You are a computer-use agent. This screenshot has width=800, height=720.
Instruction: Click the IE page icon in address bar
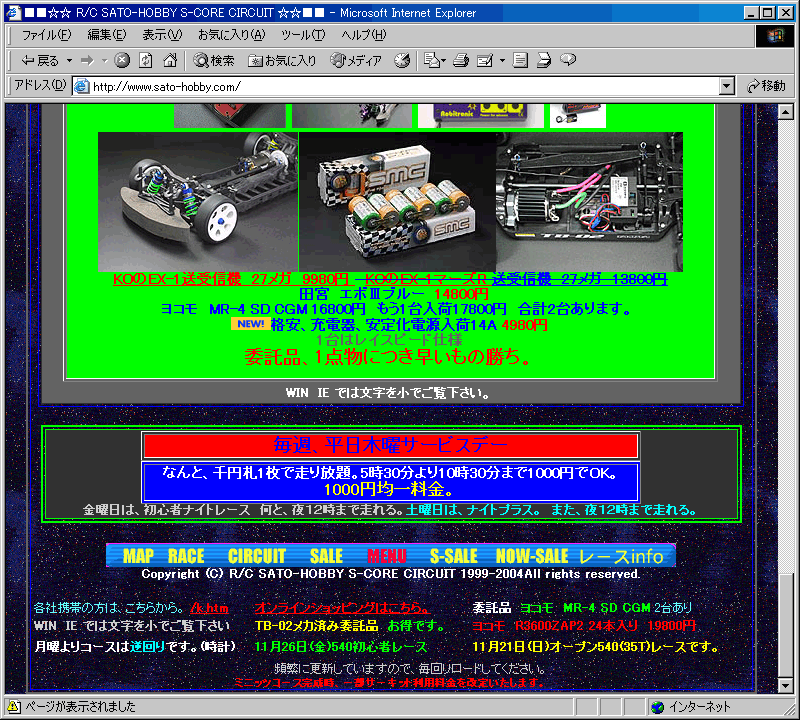[82, 86]
